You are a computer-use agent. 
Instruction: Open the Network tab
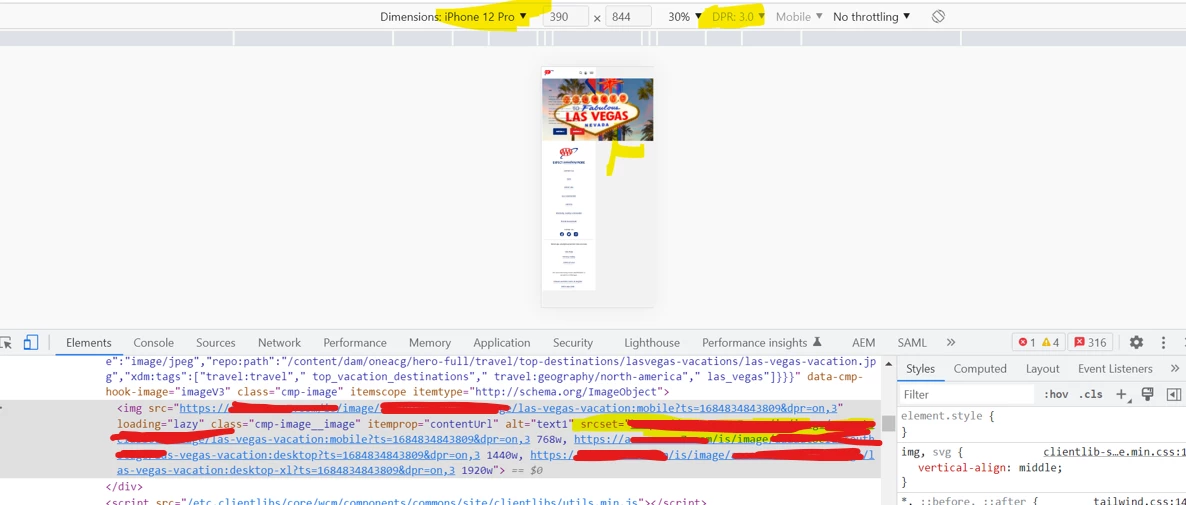pos(279,342)
